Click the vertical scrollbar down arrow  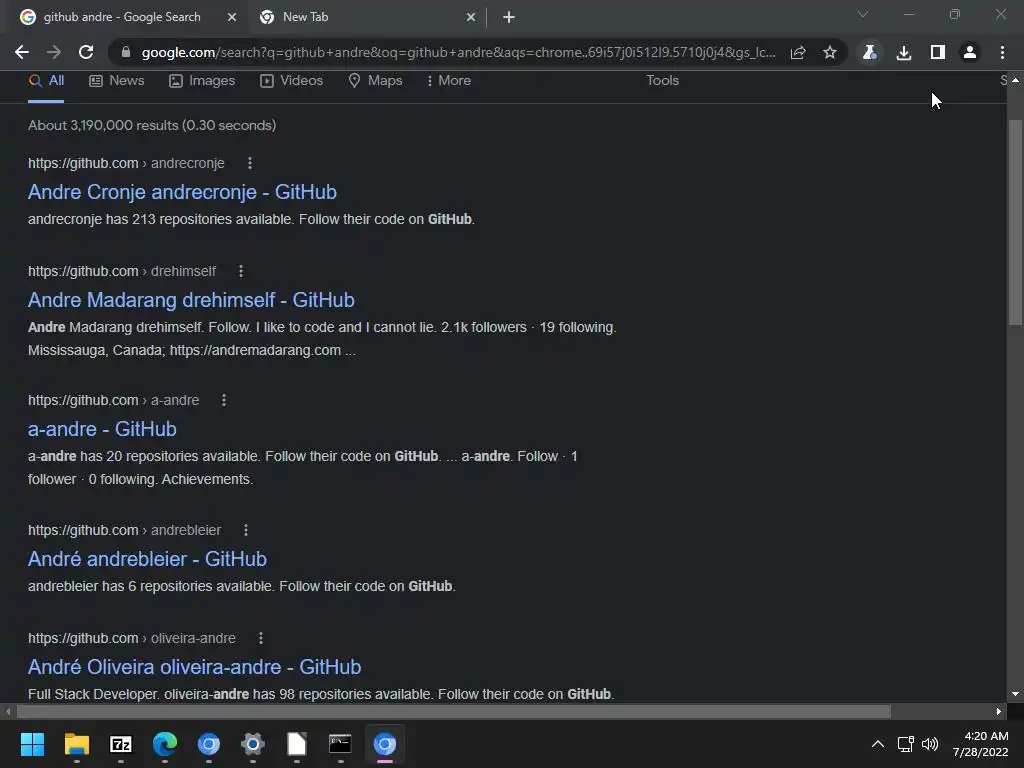tap(1015, 694)
